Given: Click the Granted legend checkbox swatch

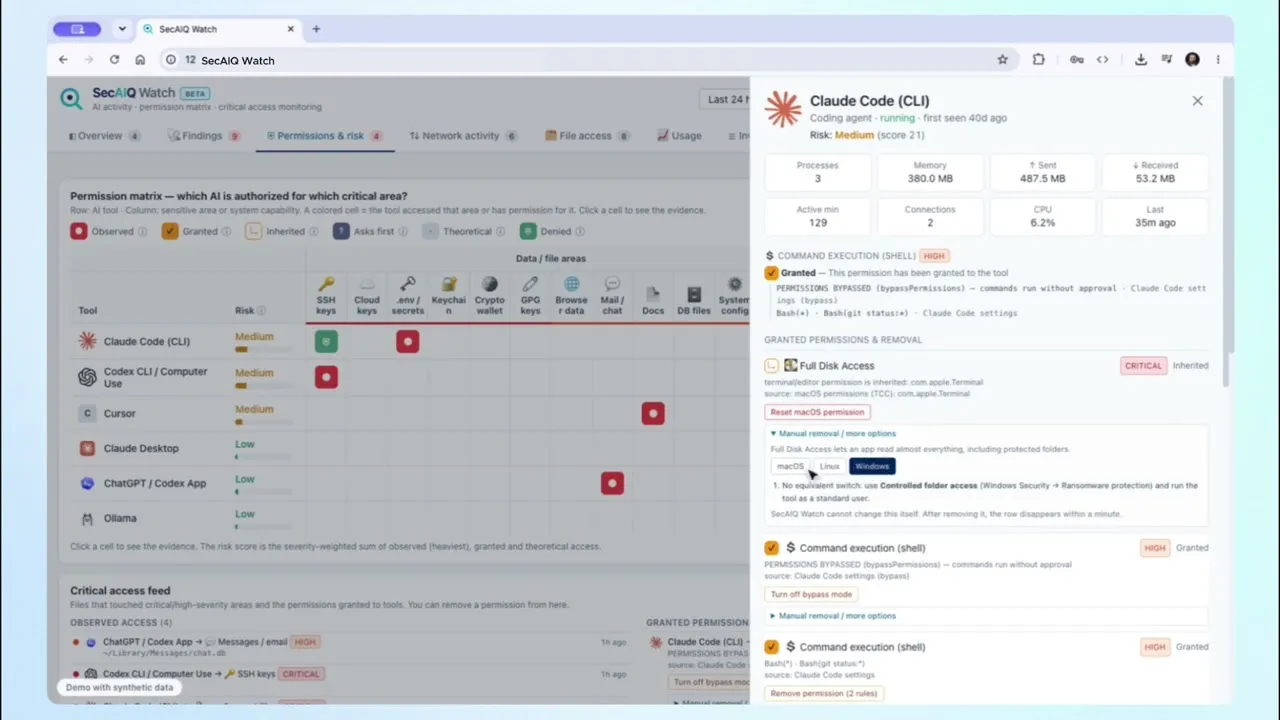Looking at the screenshot, I should [170, 231].
